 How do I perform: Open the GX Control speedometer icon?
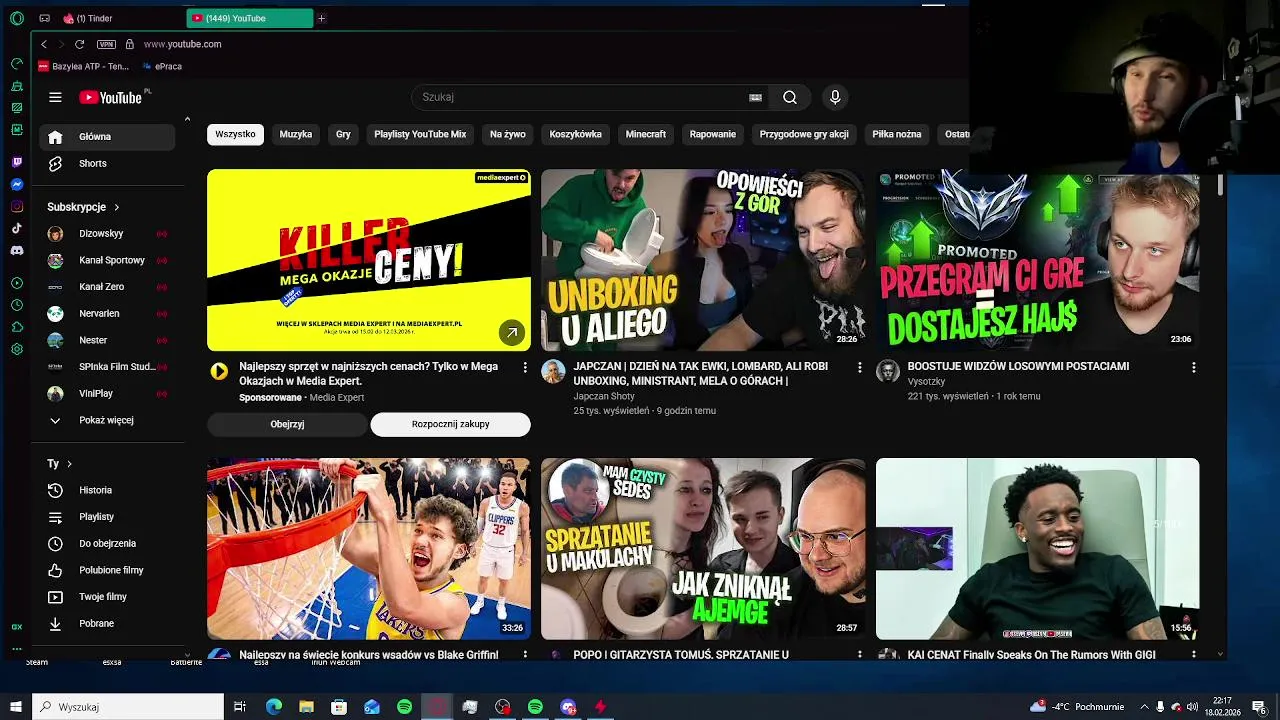[17, 63]
